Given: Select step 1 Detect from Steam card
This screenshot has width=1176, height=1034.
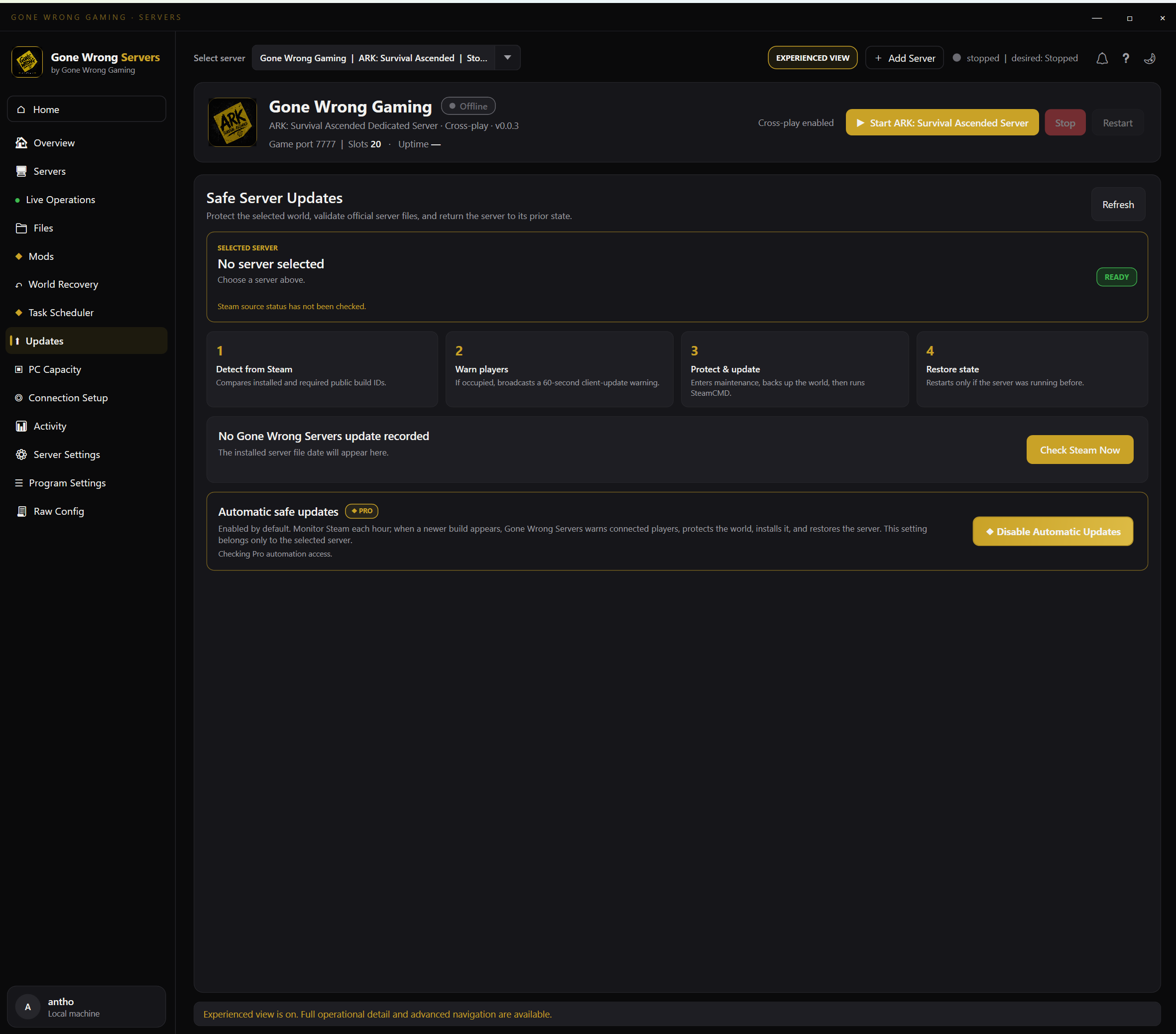Looking at the screenshot, I should [x=322, y=369].
